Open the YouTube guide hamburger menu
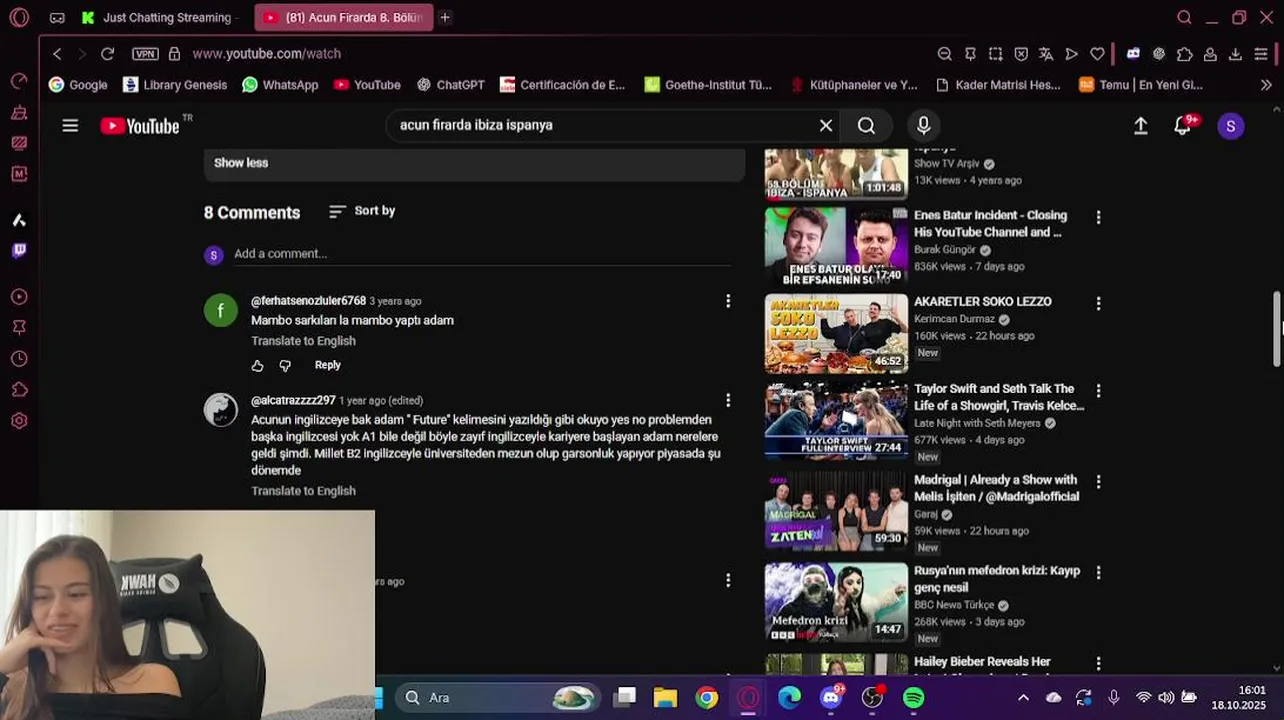Screen dimensions: 1284x720 click(70, 125)
